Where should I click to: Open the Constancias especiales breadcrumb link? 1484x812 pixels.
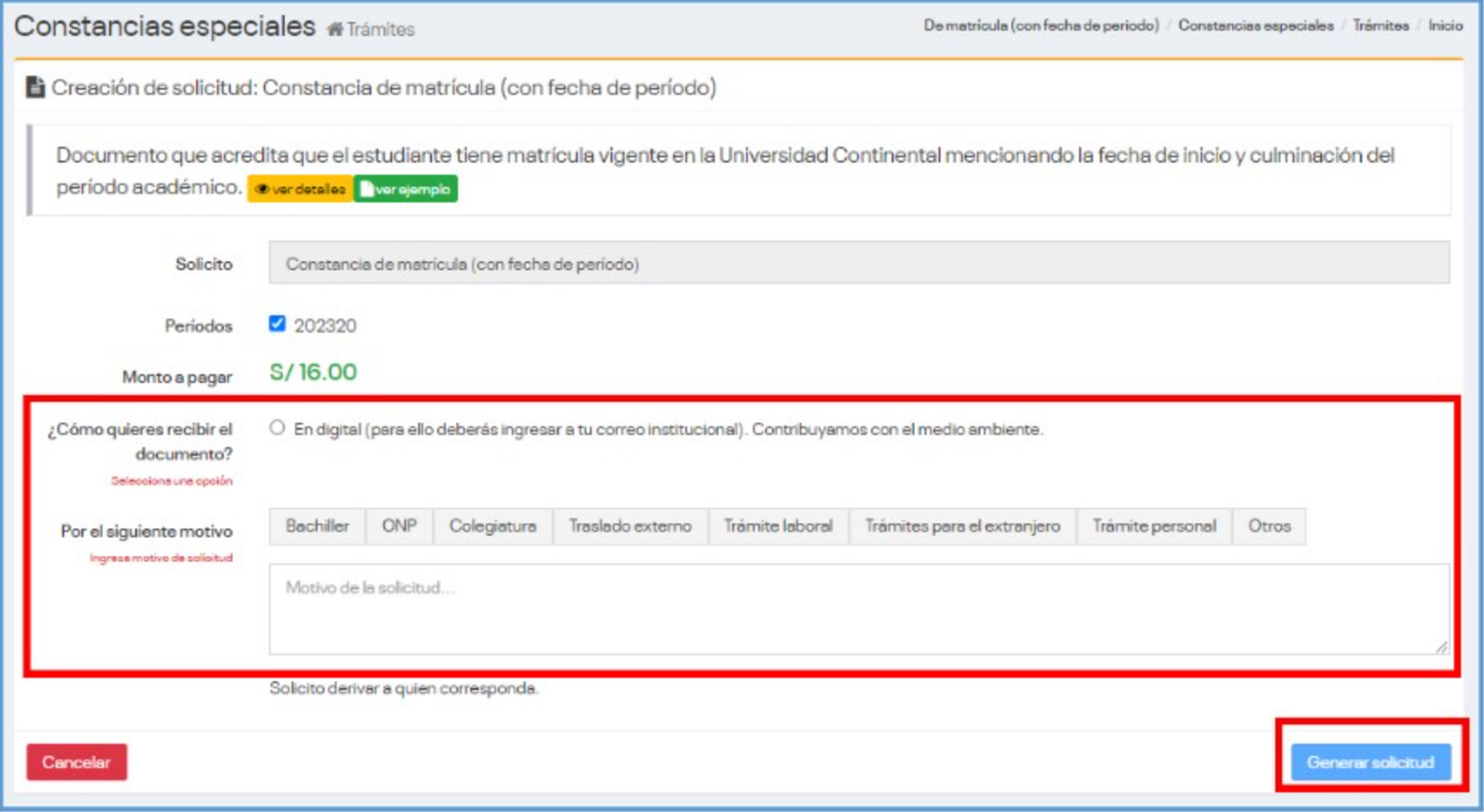tap(1256, 26)
